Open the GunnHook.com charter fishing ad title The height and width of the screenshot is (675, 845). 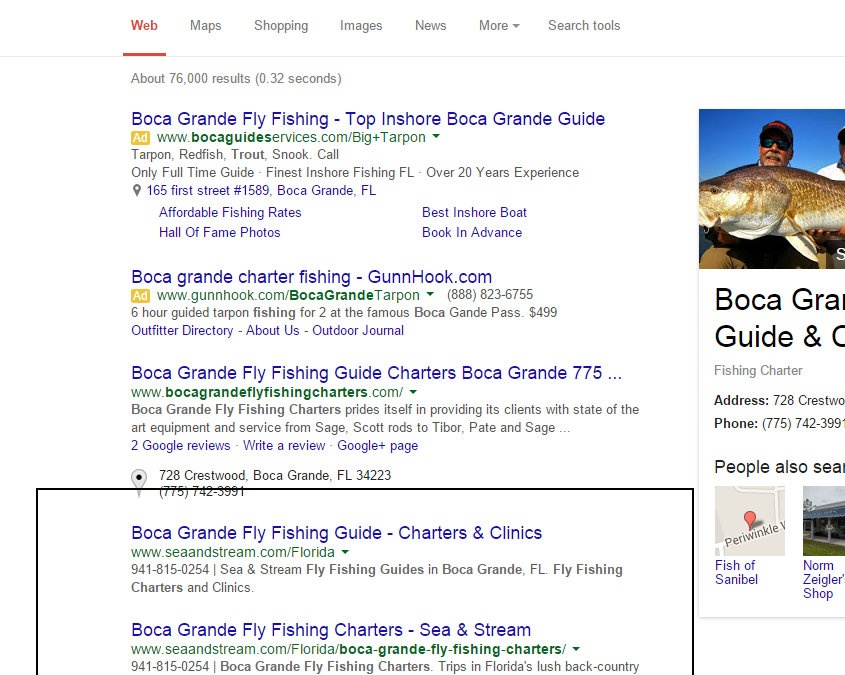pyautogui.click(x=311, y=276)
